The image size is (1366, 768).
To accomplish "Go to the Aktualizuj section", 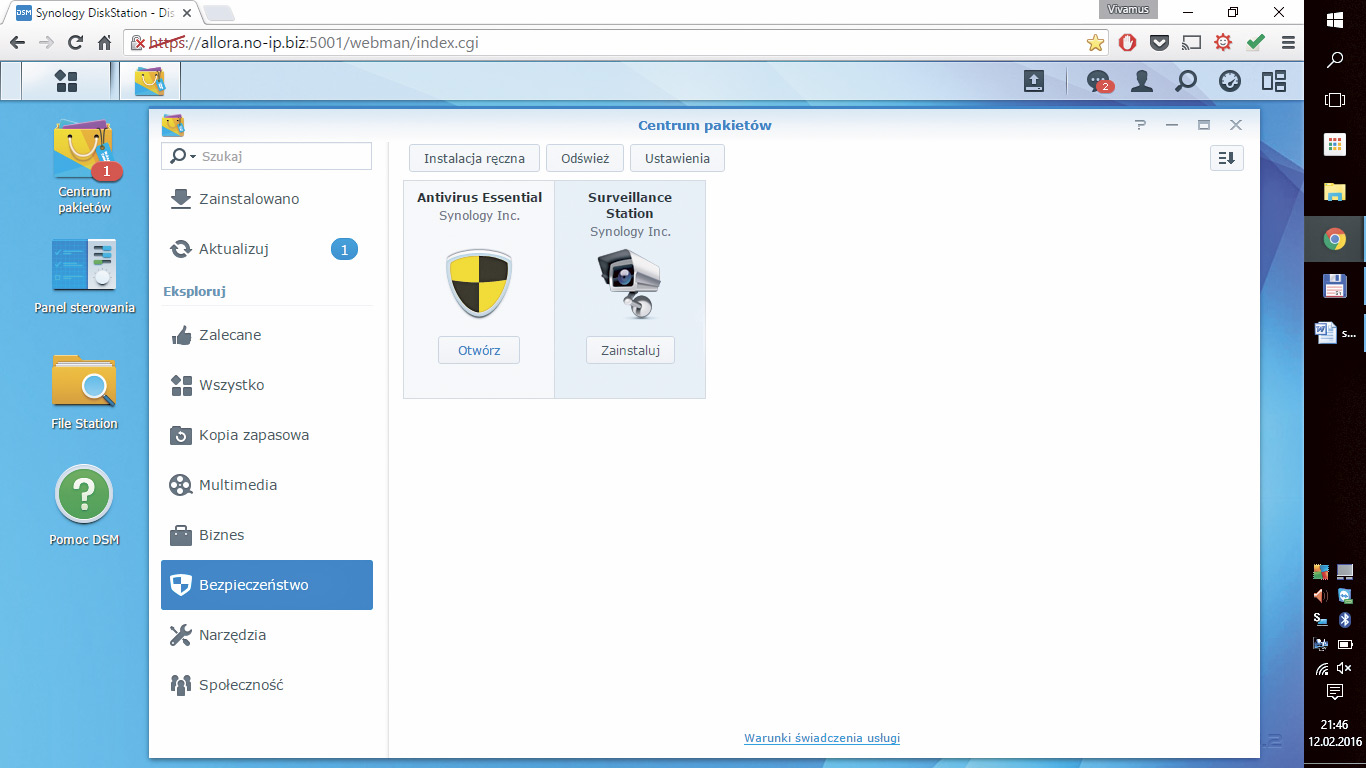I will coord(234,249).
